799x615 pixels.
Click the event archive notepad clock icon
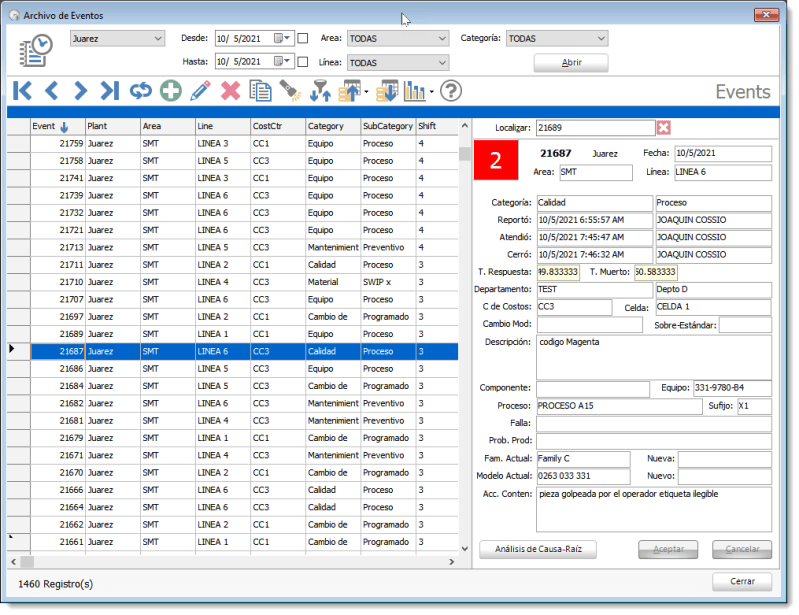[x=36, y=50]
